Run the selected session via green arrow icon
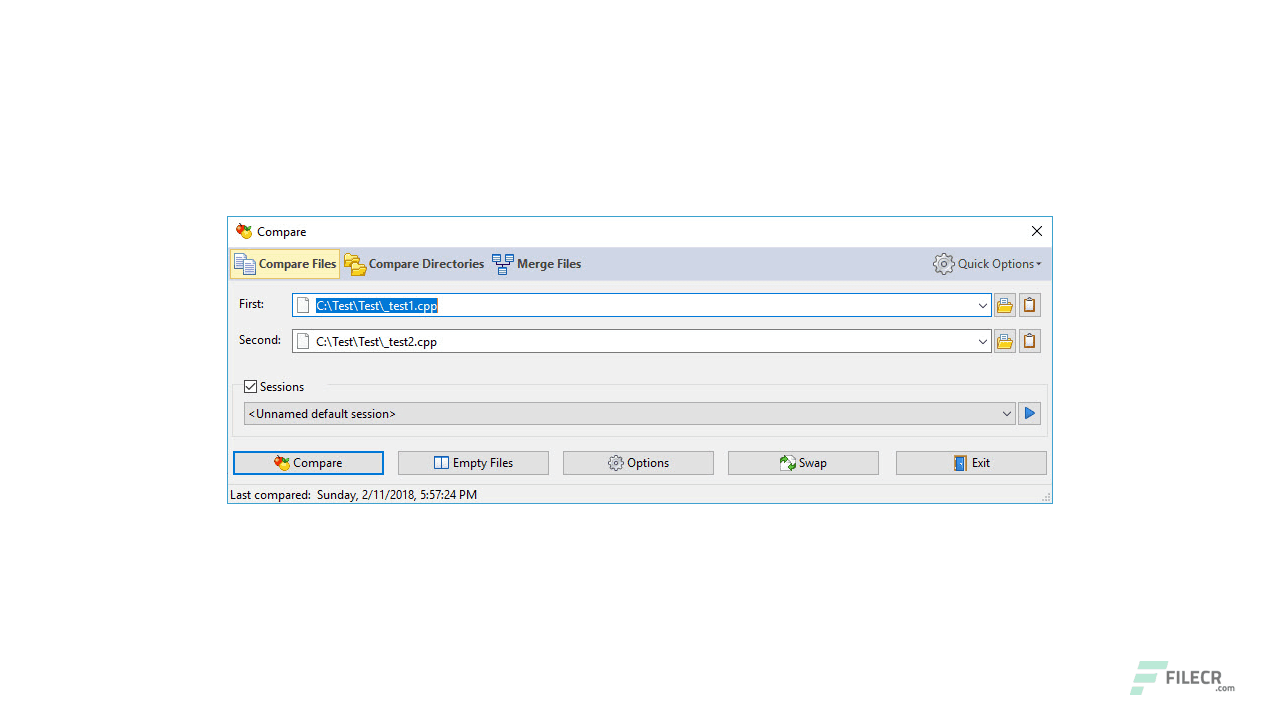 (x=1029, y=413)
